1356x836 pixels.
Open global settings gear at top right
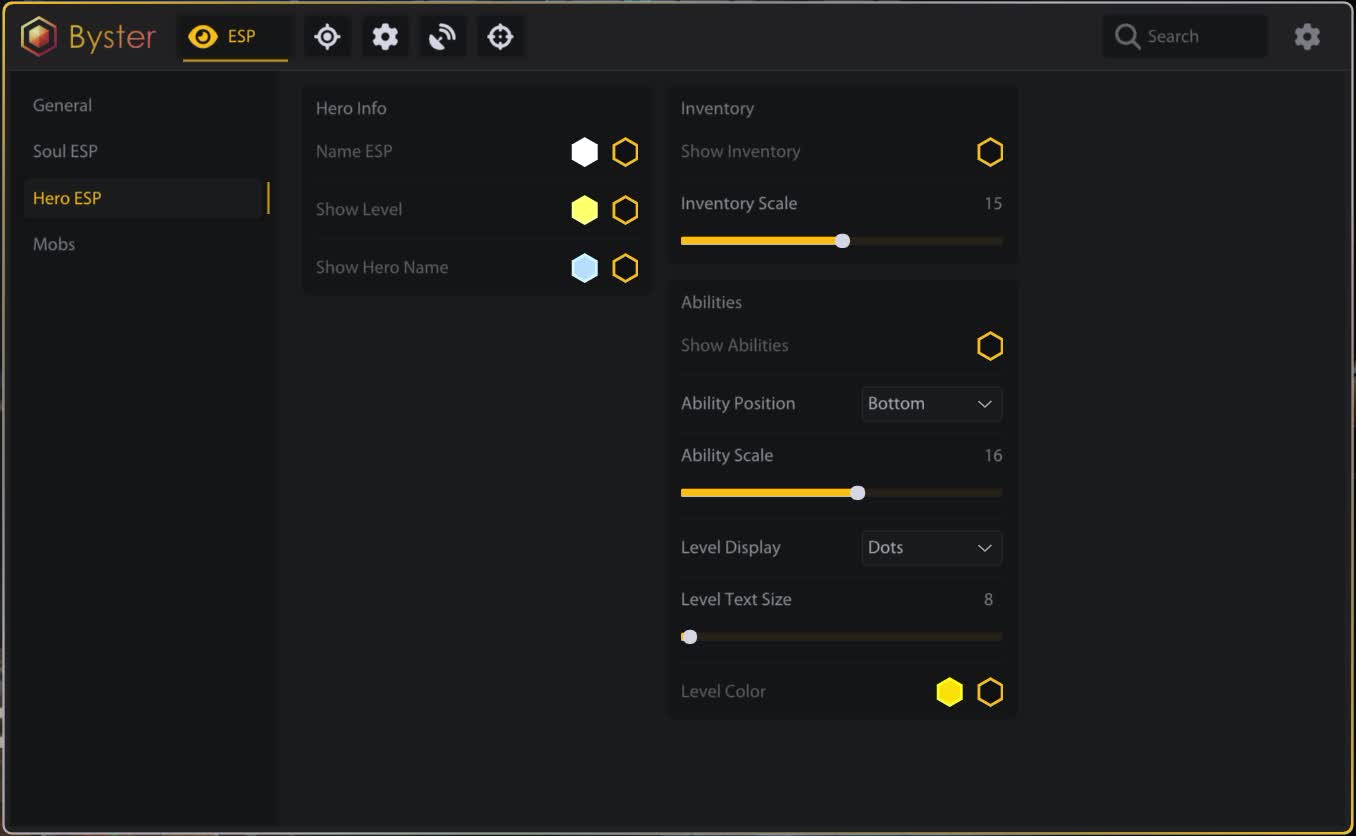pos(1307,37)
